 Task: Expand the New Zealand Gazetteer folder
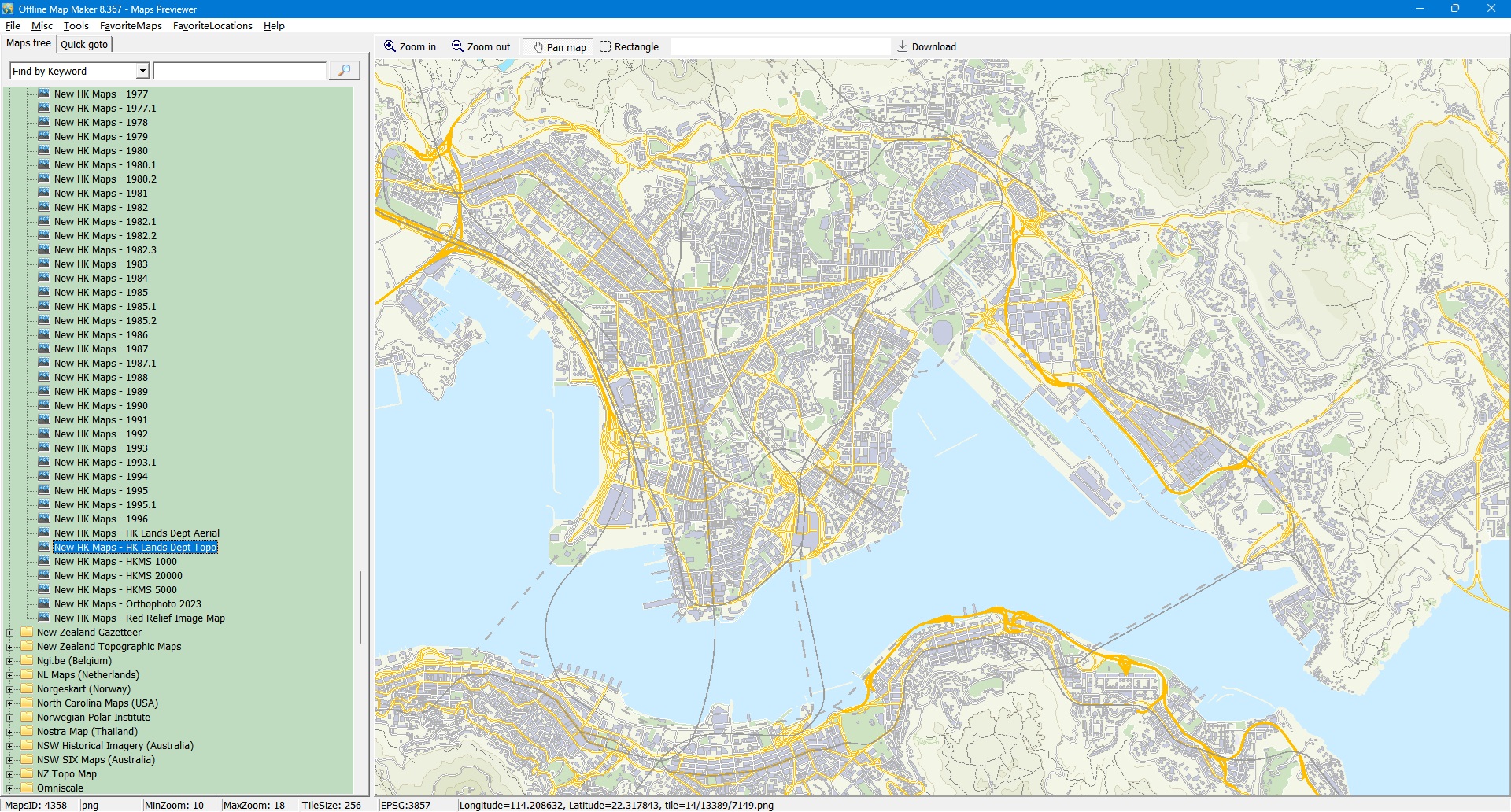[x=10, y=633]
